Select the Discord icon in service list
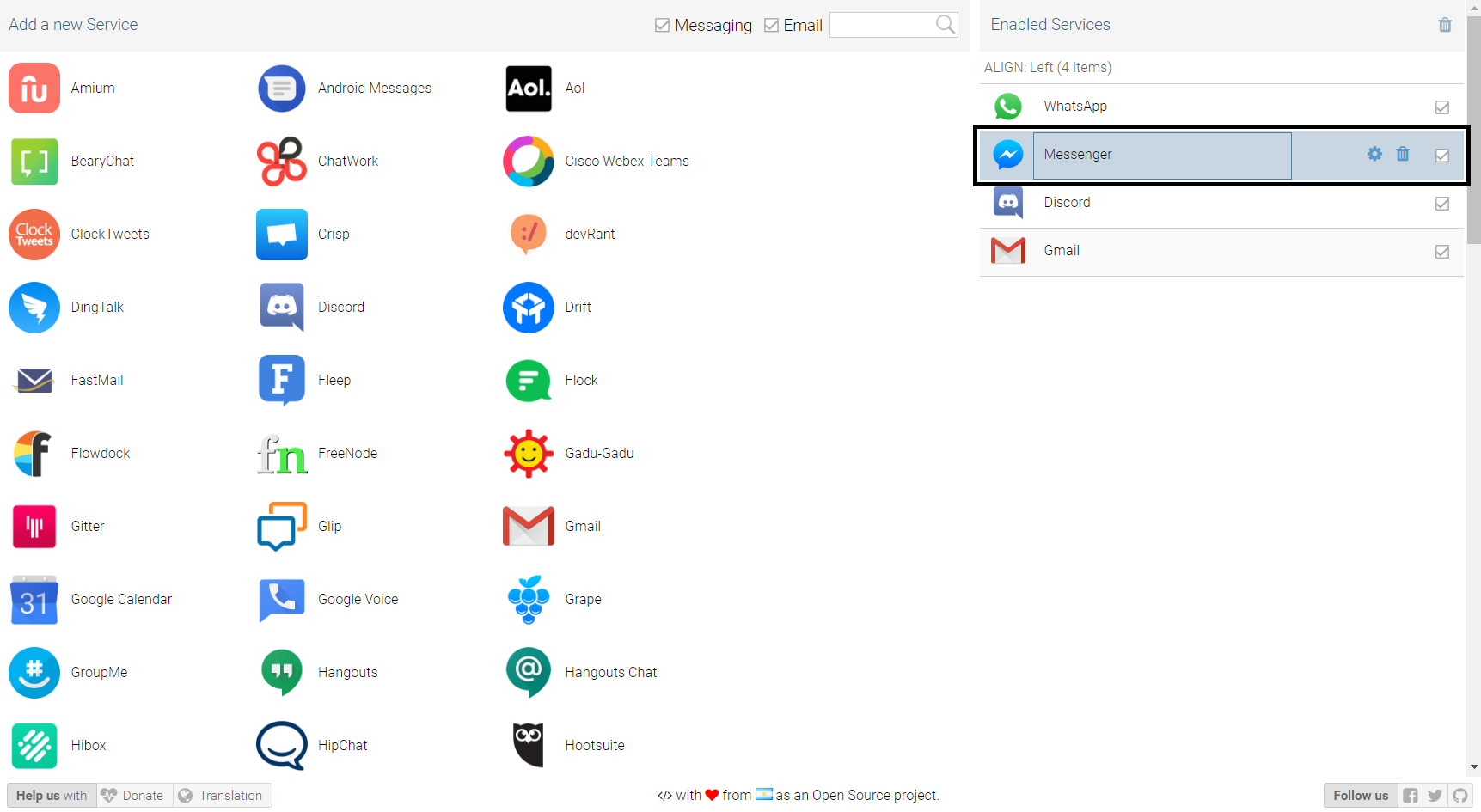This screenshot has width=1481, height=812. point(282,307)
